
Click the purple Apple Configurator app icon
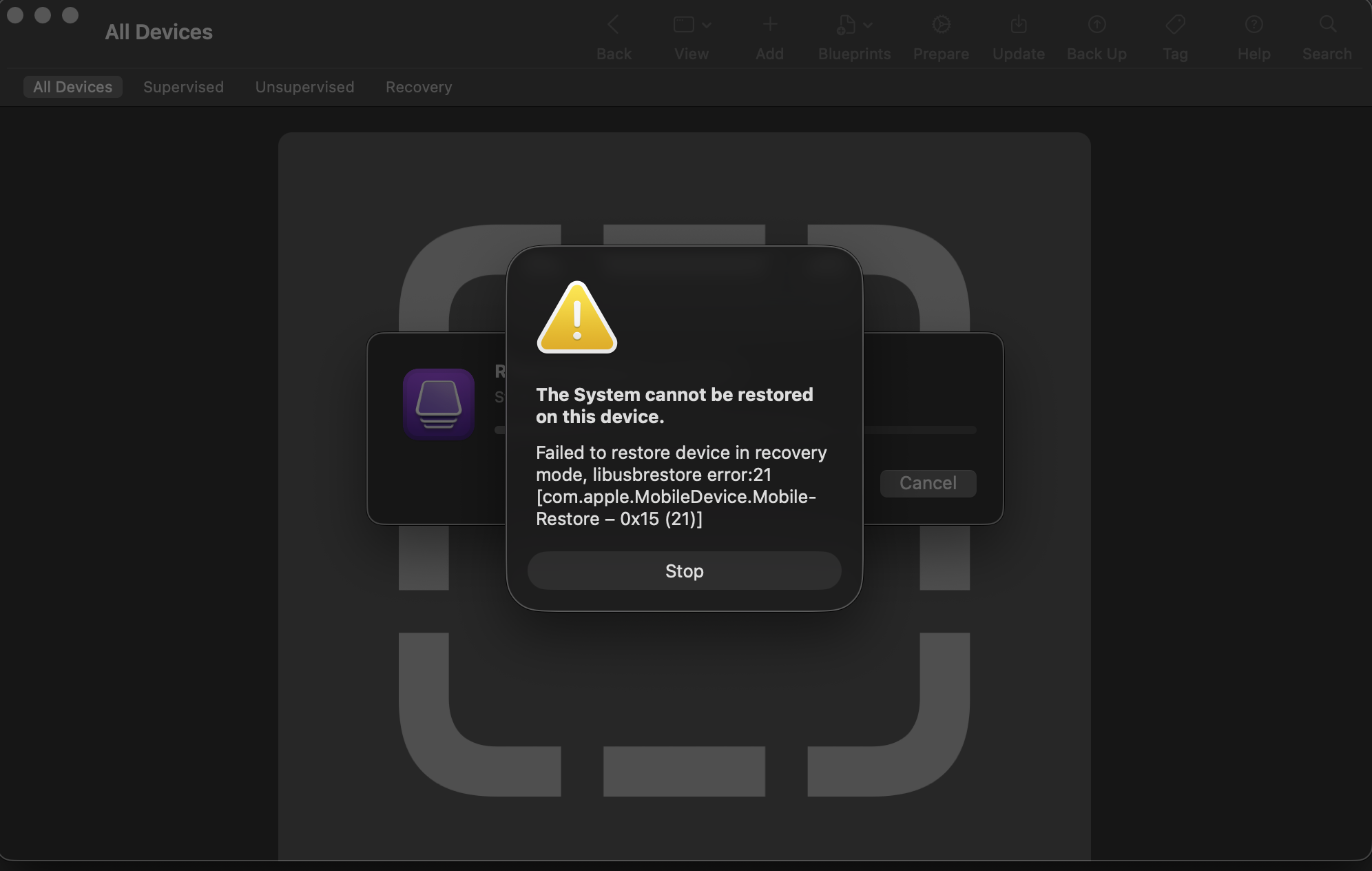pyautogui.click(x=439, y=404)
